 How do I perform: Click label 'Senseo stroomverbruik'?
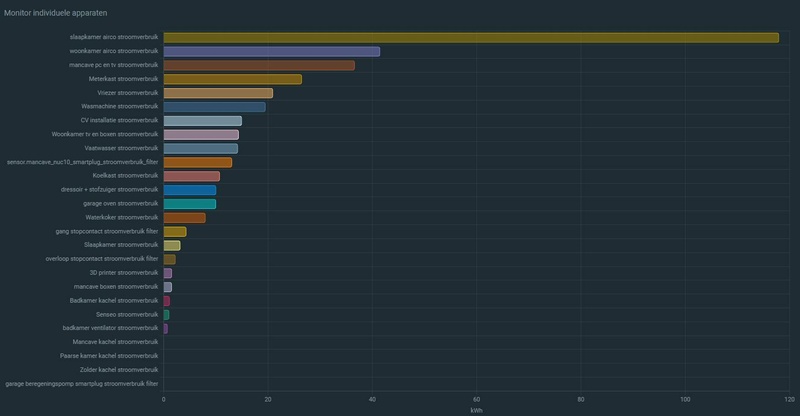[x=127, y=314]
